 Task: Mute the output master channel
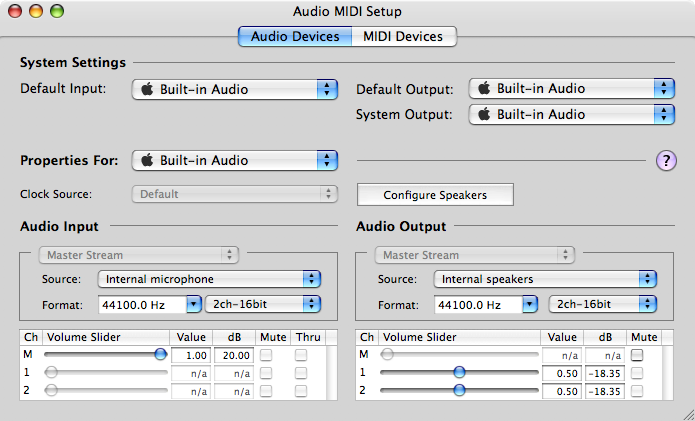[637, 354]
